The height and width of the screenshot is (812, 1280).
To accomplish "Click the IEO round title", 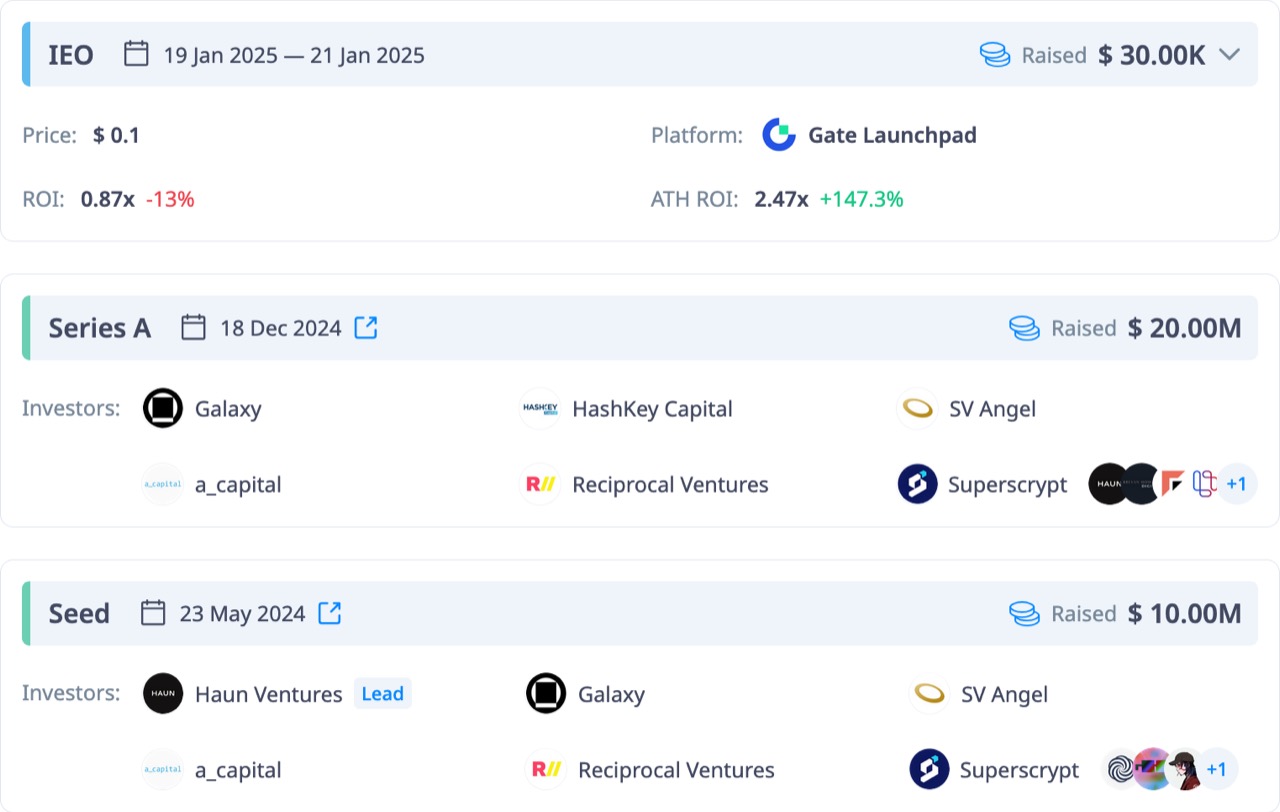I will [x=71, y=55].
